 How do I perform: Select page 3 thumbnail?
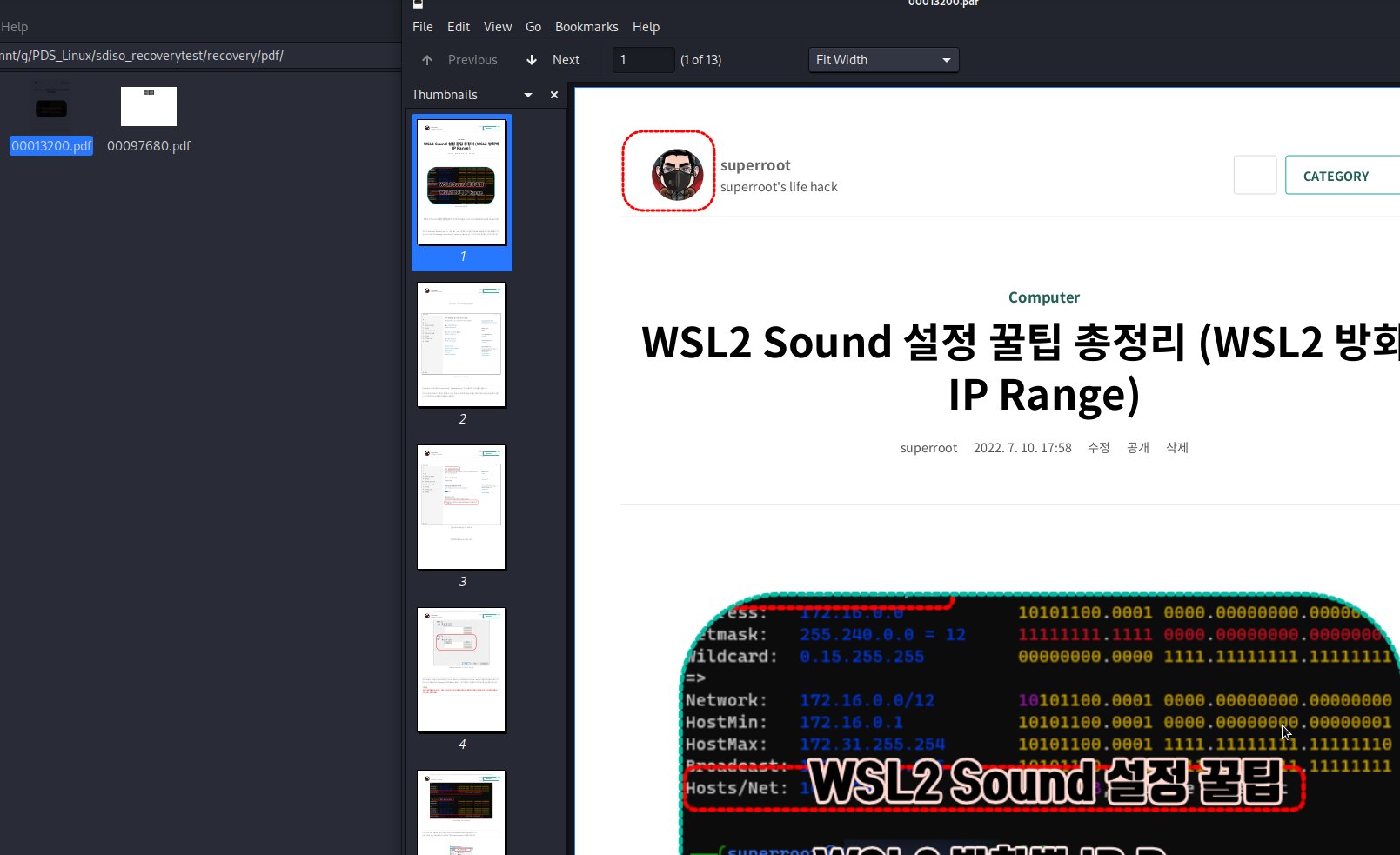pos(461,507)
